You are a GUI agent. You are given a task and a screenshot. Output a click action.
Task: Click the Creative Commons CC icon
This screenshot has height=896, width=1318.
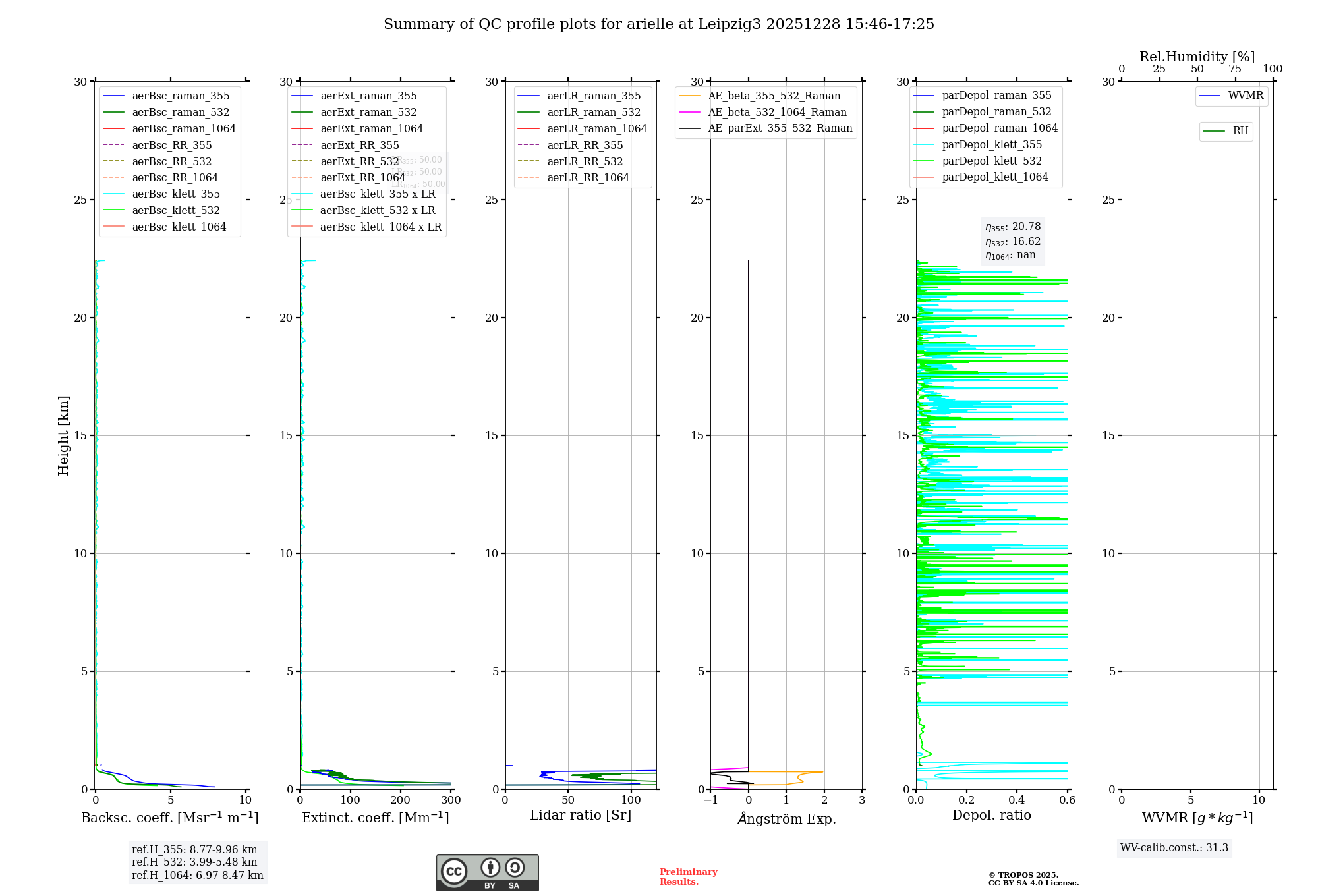[x=454, y=871]
